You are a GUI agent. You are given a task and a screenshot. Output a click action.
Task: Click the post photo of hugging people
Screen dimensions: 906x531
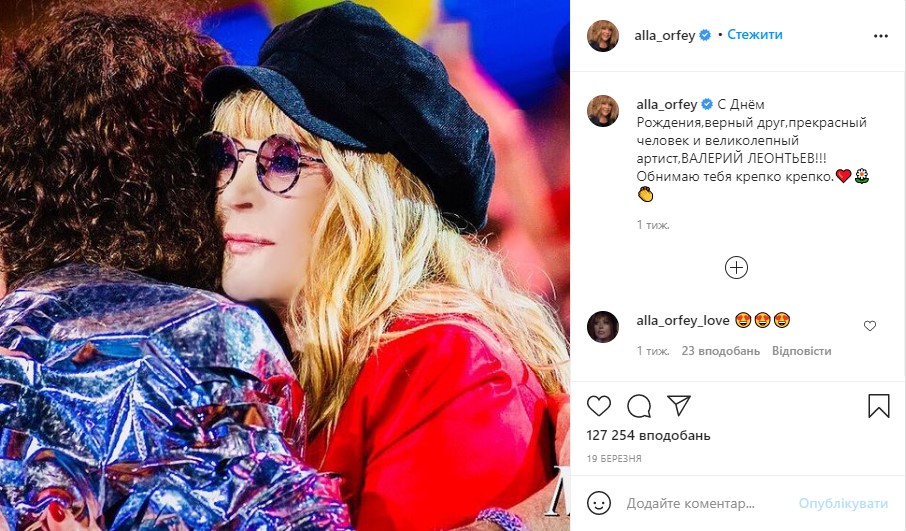(285, 265)
